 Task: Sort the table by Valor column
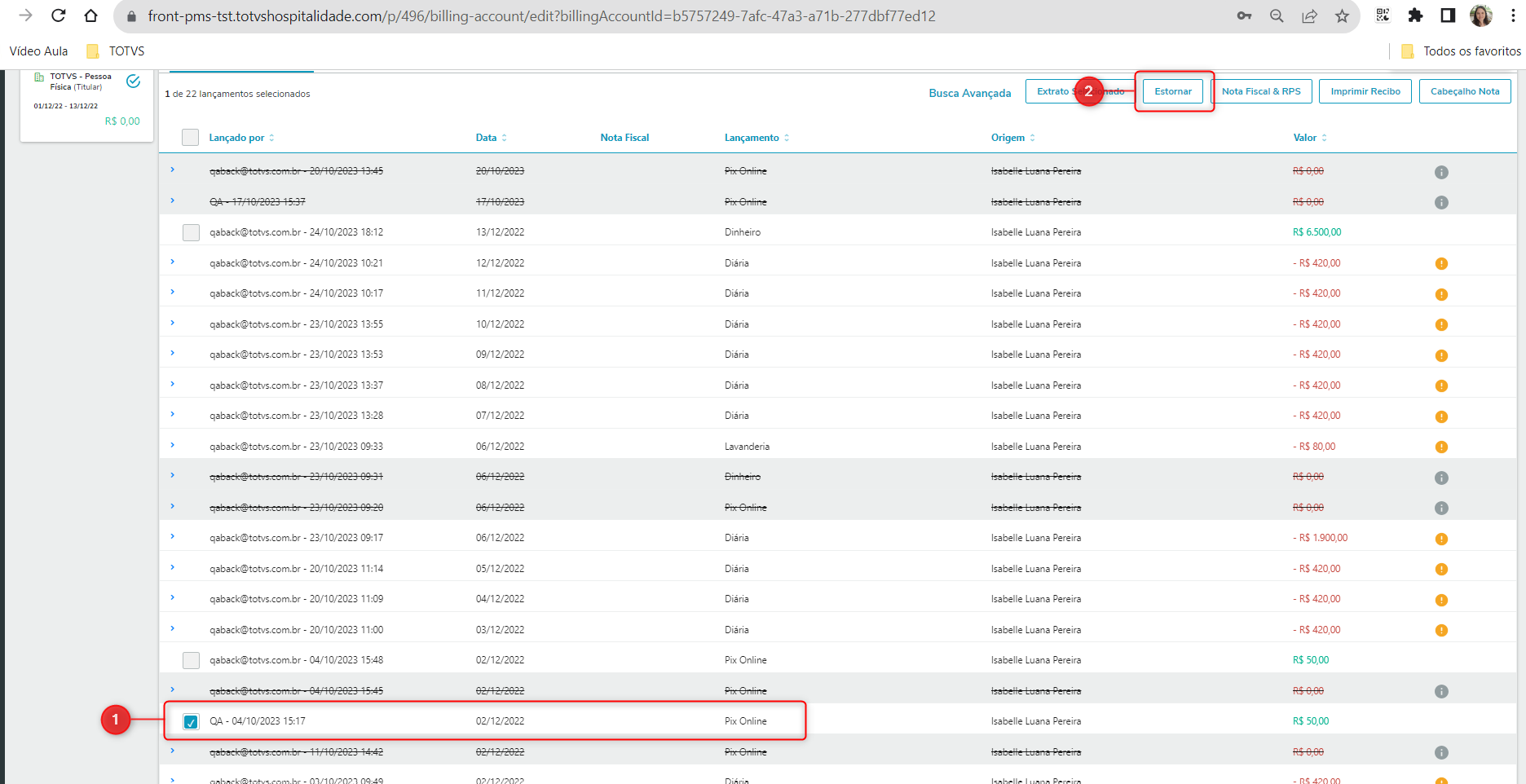click(1309, 138)
